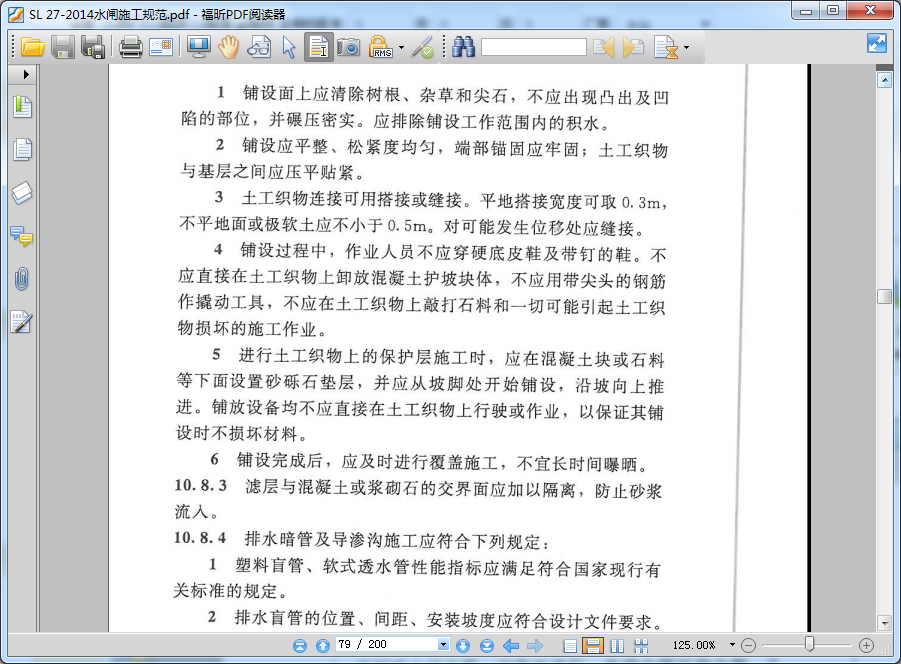
Task: Click the zoom out minus button
Action: point(748,646)
